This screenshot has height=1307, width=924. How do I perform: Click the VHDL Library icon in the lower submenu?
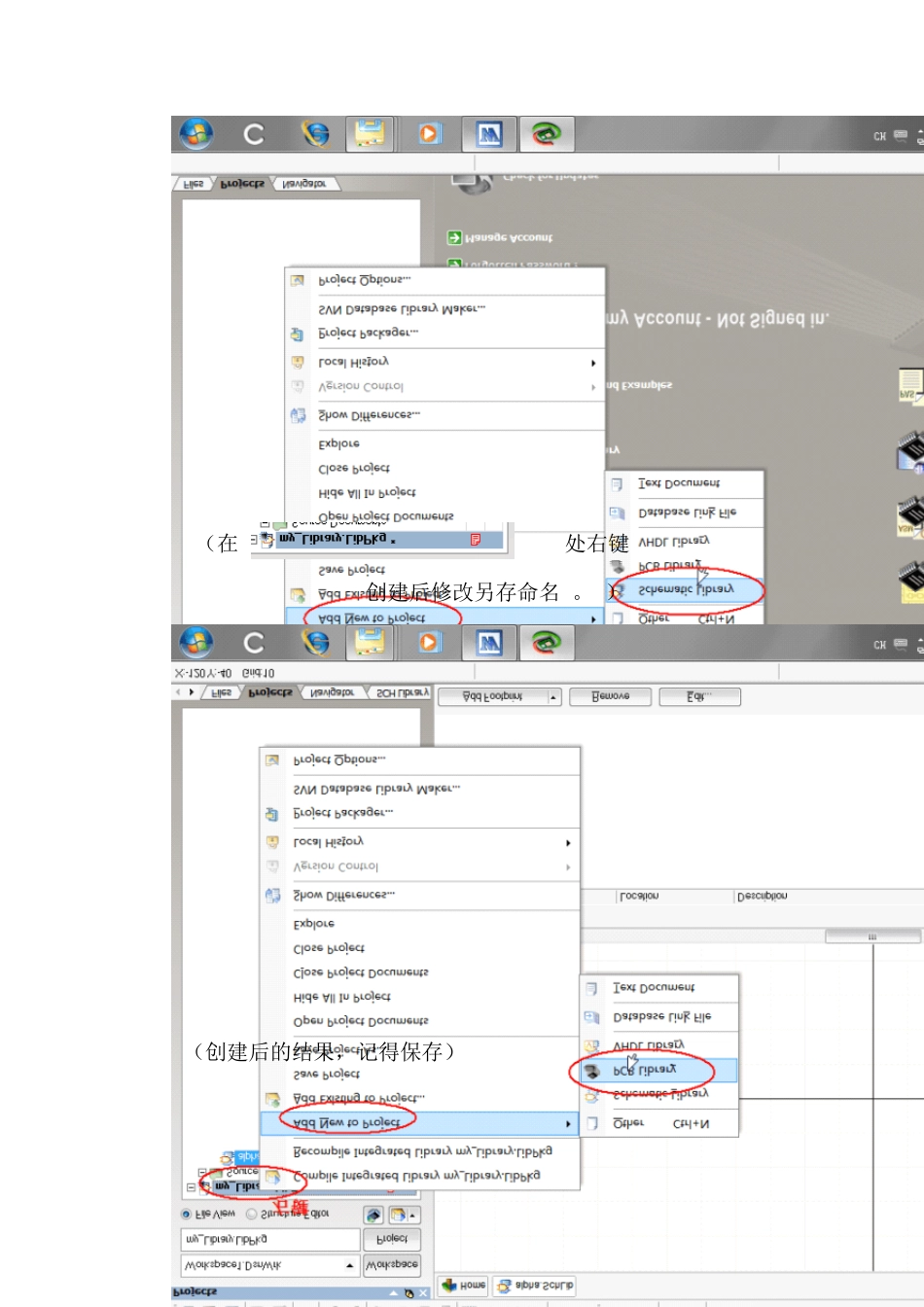[x=591, y=1045]
